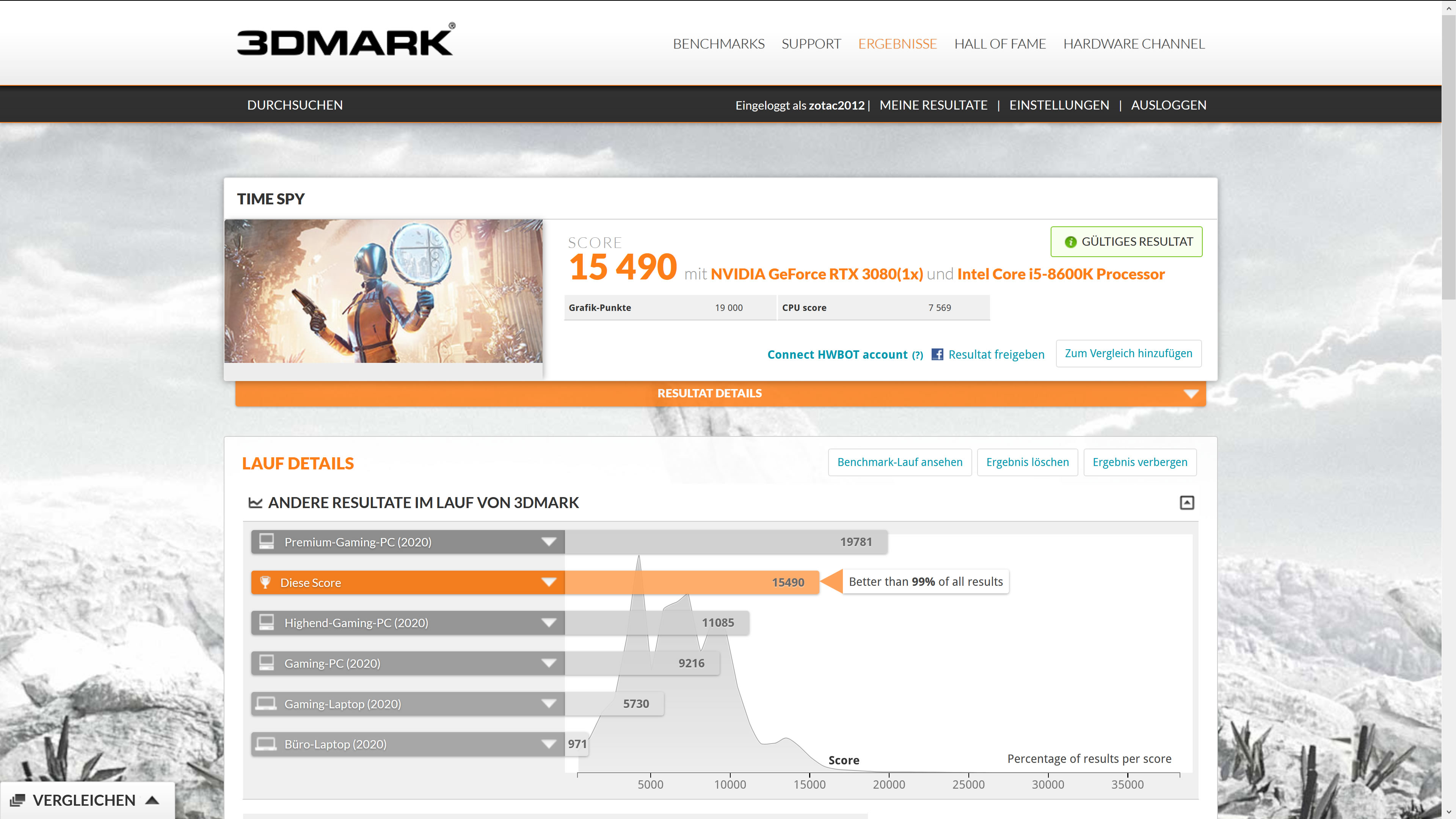Image resolution: width=1456 pixels, height=819 pixels.
Task: Click the Büro-Laptop laptop icon
Action: [266, 744]
